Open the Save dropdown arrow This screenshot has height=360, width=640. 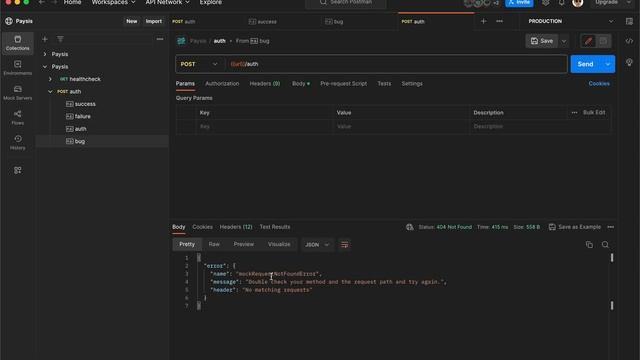click(x=564, y=41)
